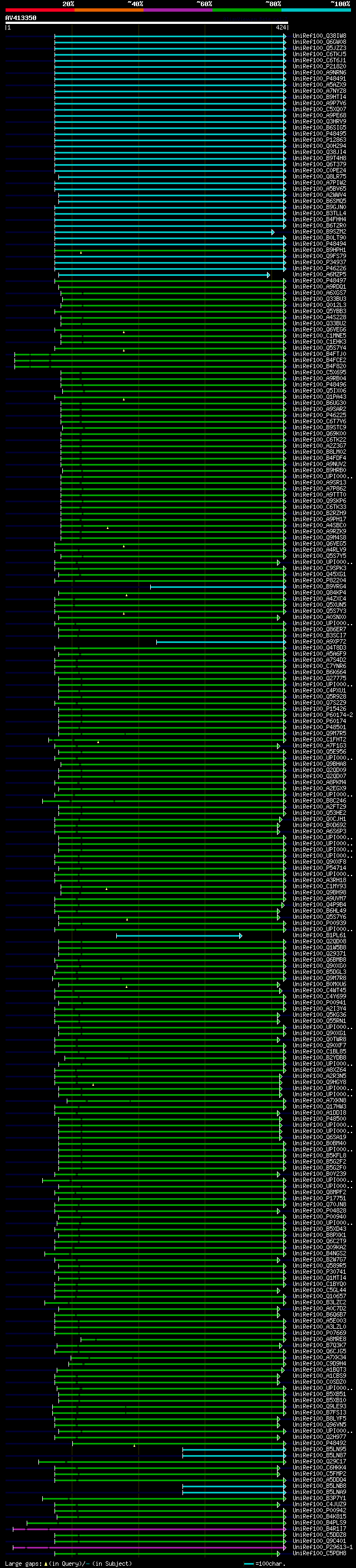
Task: Click hit label UniRef100_C5XQ07
Action: pos(319,109)
